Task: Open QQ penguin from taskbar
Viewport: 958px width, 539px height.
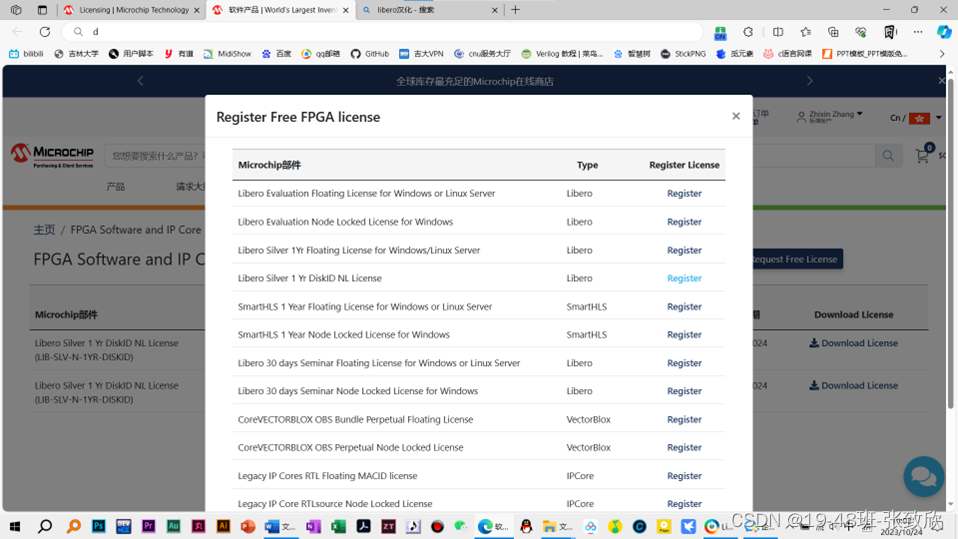Action: (526, 526)
